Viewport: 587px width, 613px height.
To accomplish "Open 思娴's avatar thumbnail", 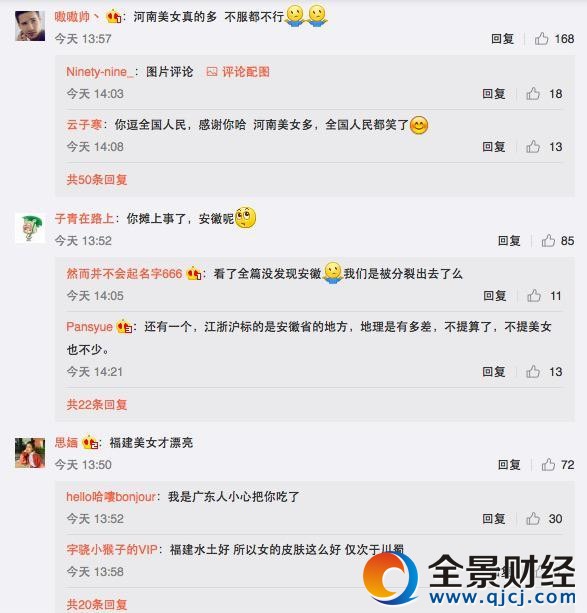I will 30,453.
